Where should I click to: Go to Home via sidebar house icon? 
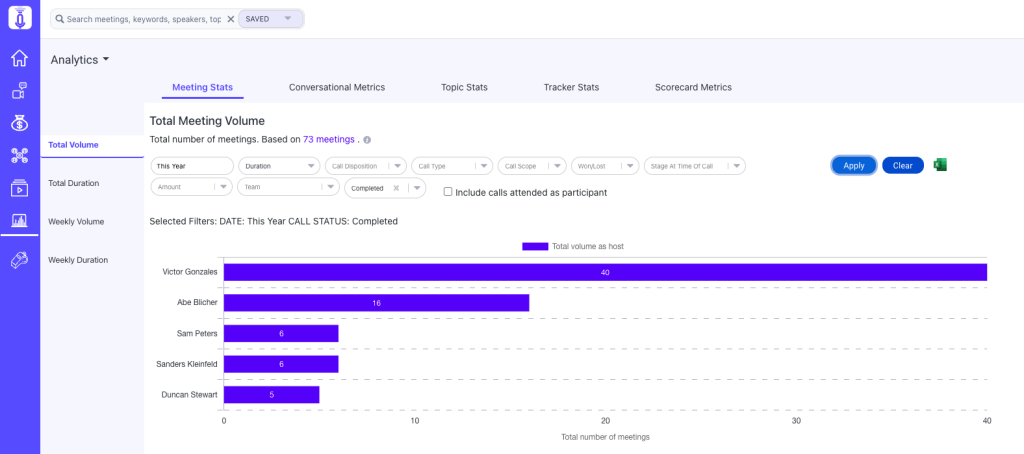(20, 58)
